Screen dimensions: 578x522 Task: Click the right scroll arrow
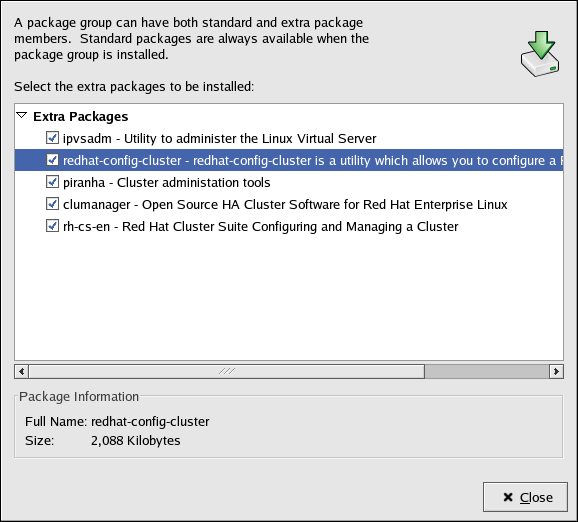556,371
